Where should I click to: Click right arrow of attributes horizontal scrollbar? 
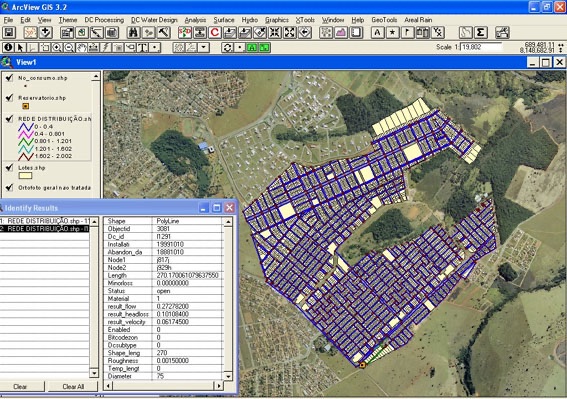219,386
